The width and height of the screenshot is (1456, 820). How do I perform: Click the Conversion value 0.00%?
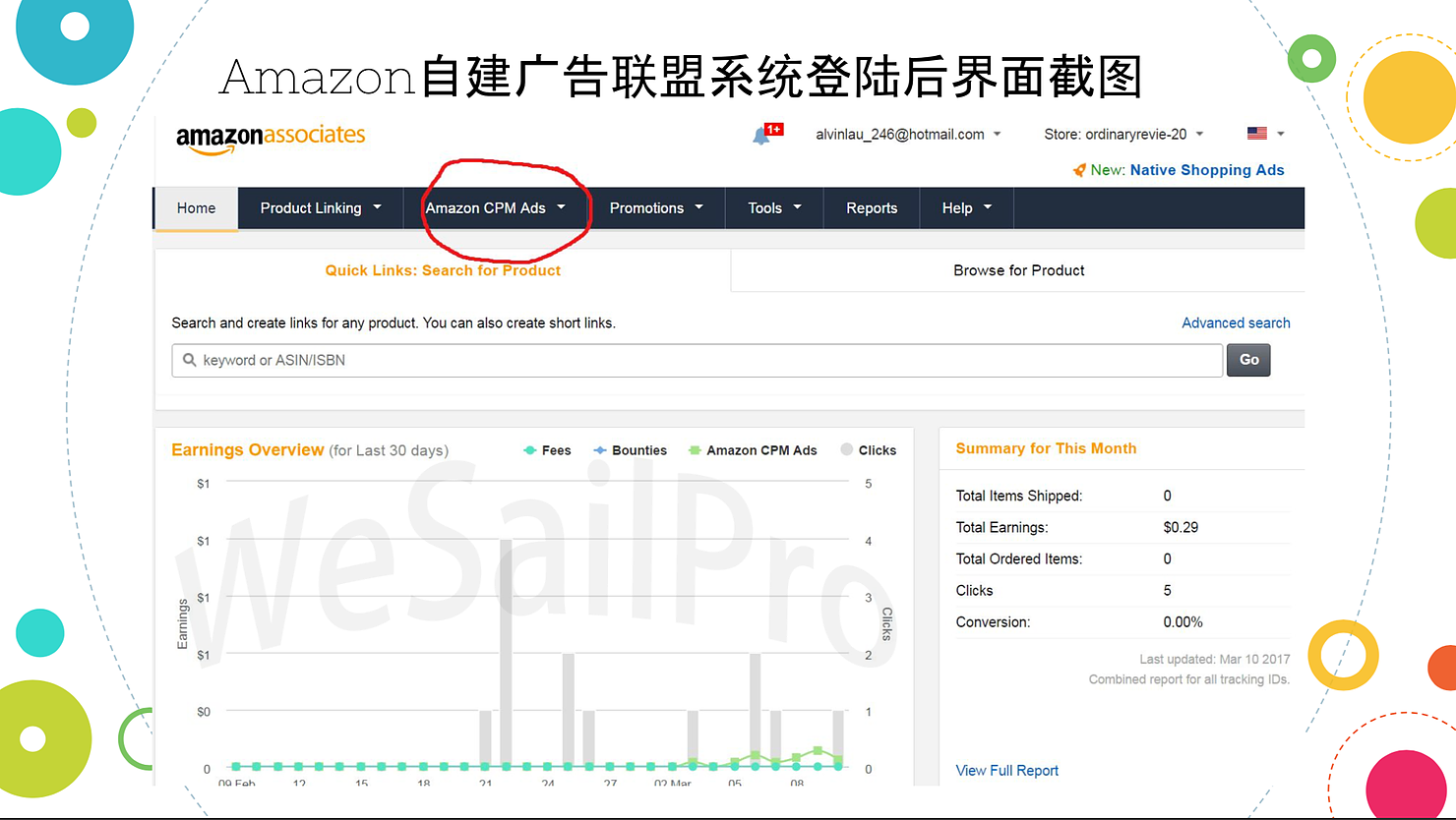click(x=1183, y=622)
